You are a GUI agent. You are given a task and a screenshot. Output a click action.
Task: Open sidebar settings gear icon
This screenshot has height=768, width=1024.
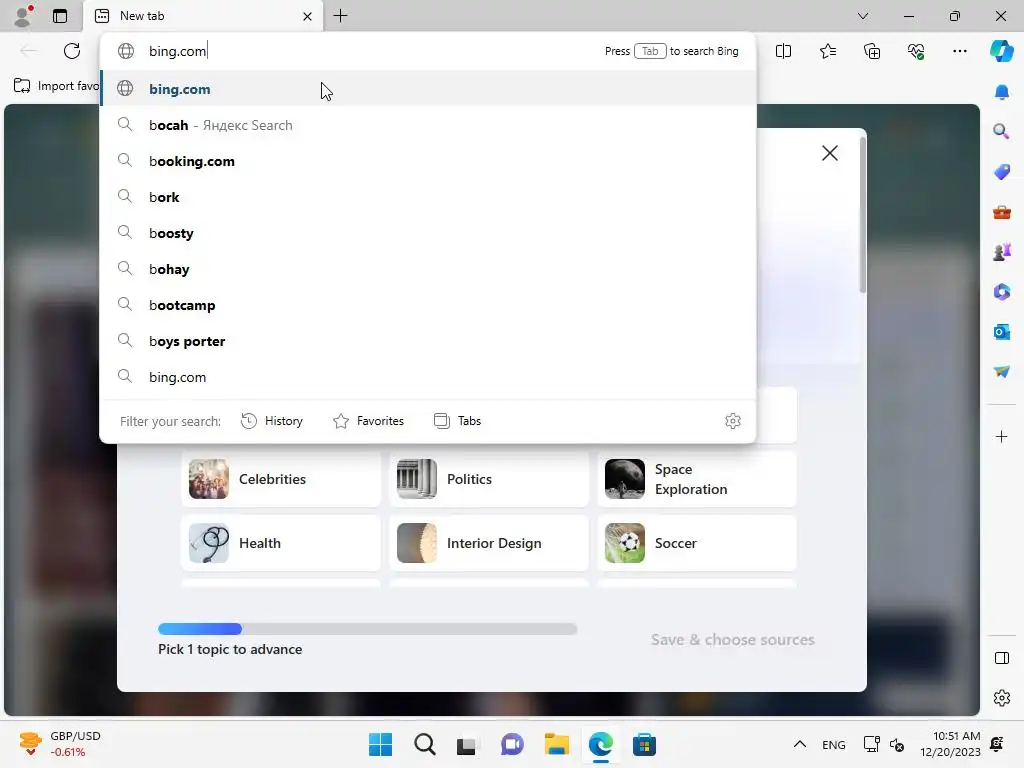(x=1002, y=698)
